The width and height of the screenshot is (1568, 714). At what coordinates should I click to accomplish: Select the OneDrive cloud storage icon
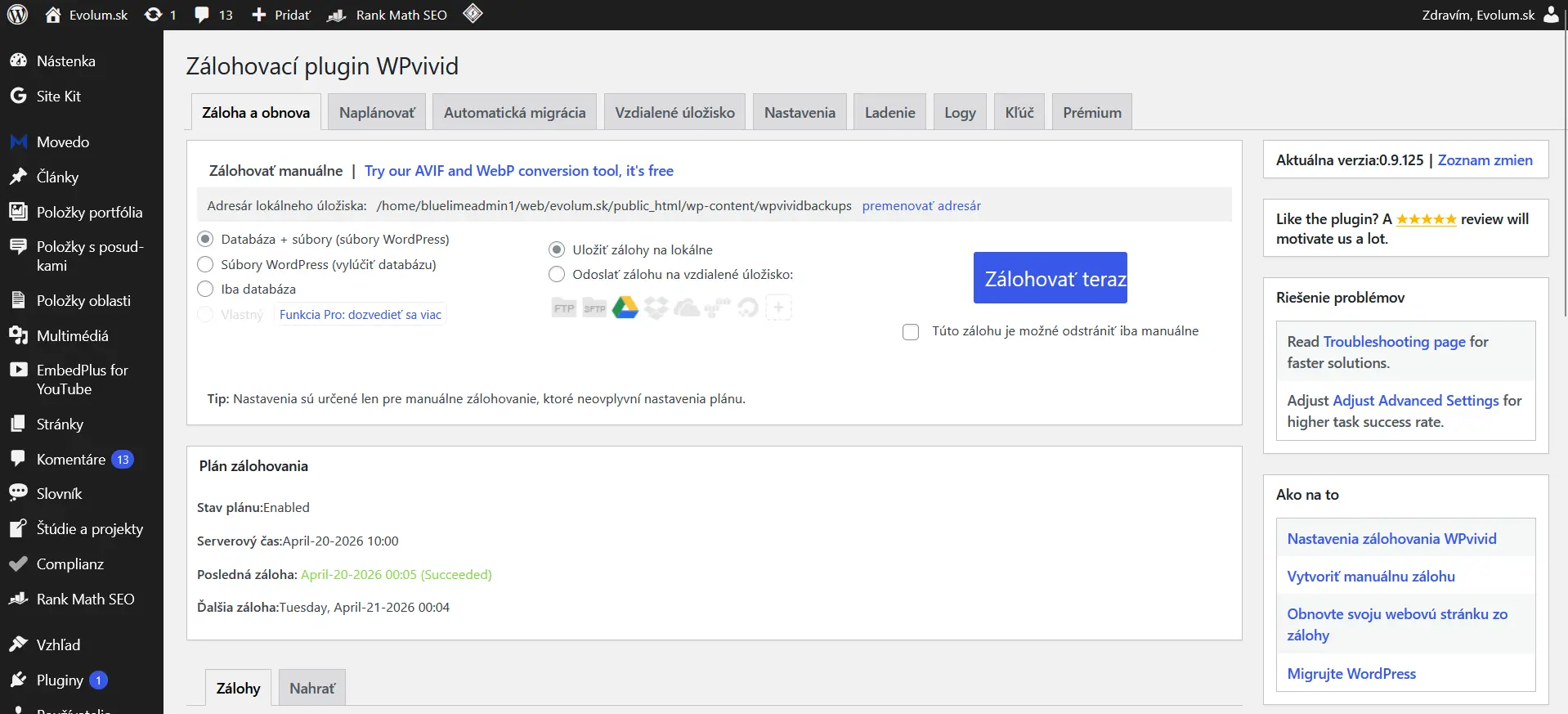(x=687, y=308)
